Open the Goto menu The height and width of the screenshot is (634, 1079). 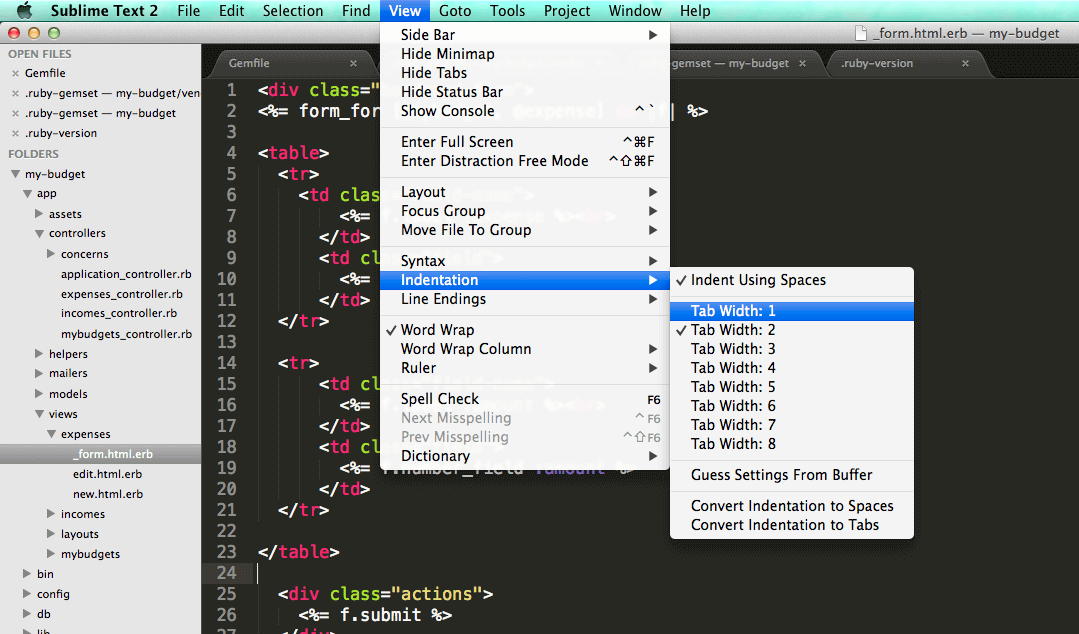(x=455, y=11)
